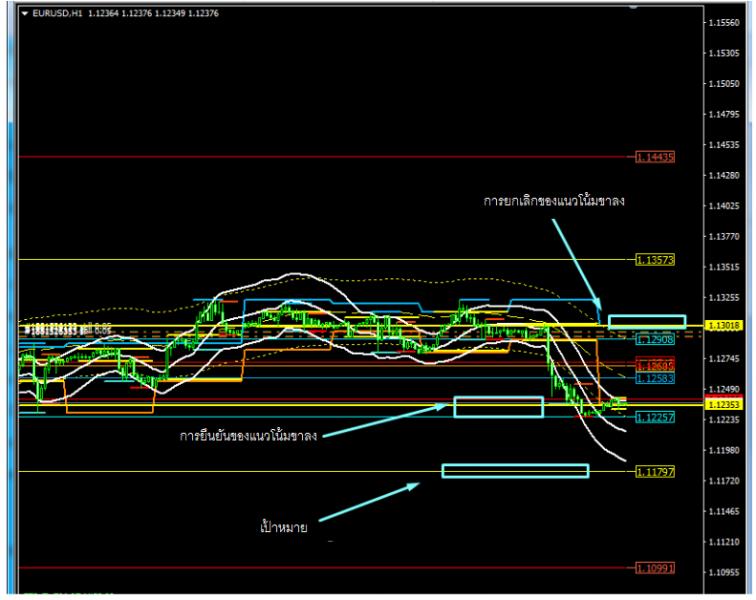Click the EURUSD,H1 symbol title
Screen dimensions: 756x600
(57, 14)
